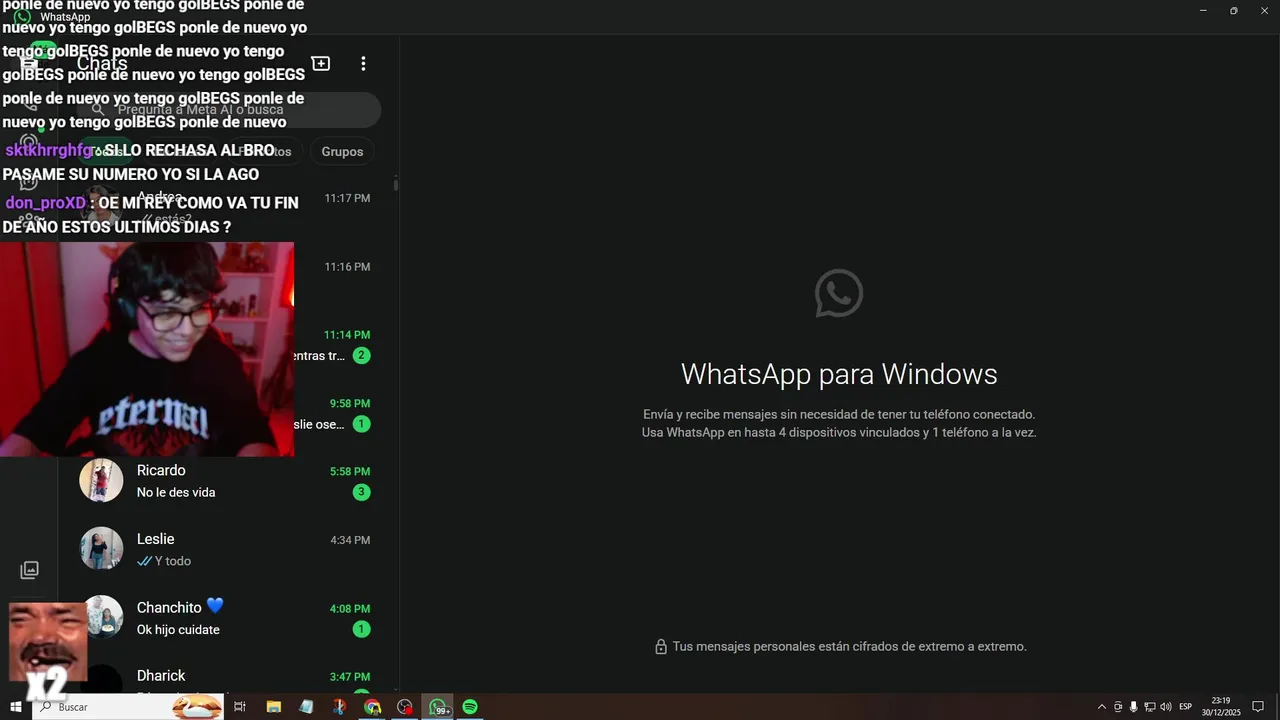The width and height of the screenshot is (1280, 720).
Task: Open the Leslie conversation
Action: point(228,549)
